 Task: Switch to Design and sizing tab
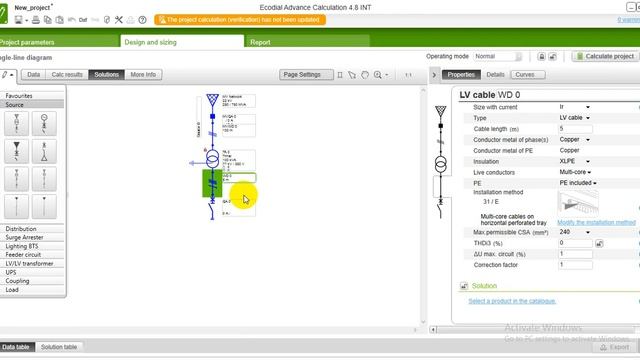click(x=182, y=42)
